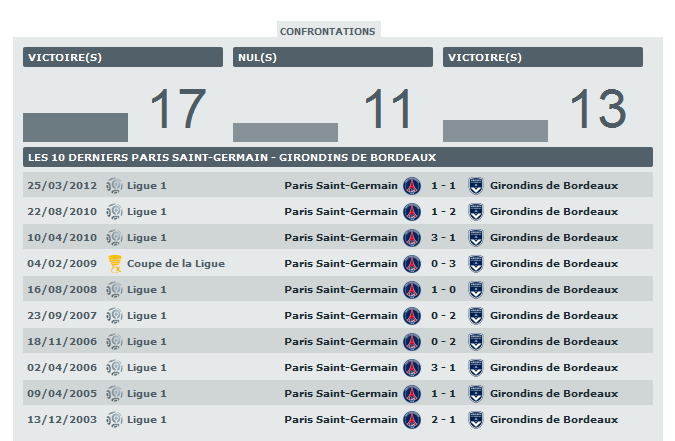
Task: Select the Confrontations tab
Action: coord(327,31)
